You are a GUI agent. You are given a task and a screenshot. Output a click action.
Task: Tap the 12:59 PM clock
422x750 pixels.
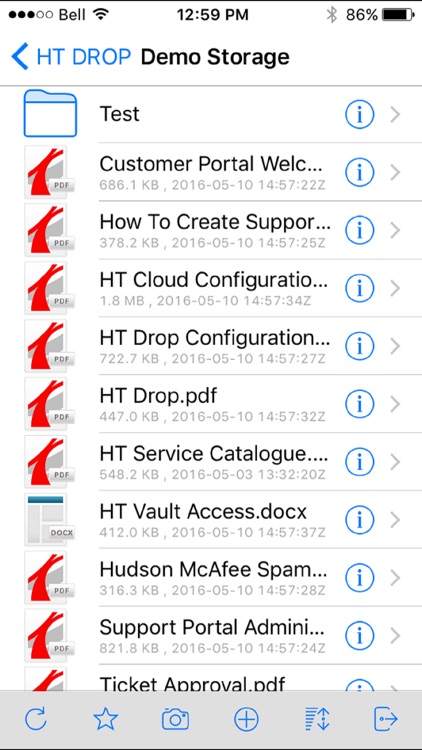point(212,15)
